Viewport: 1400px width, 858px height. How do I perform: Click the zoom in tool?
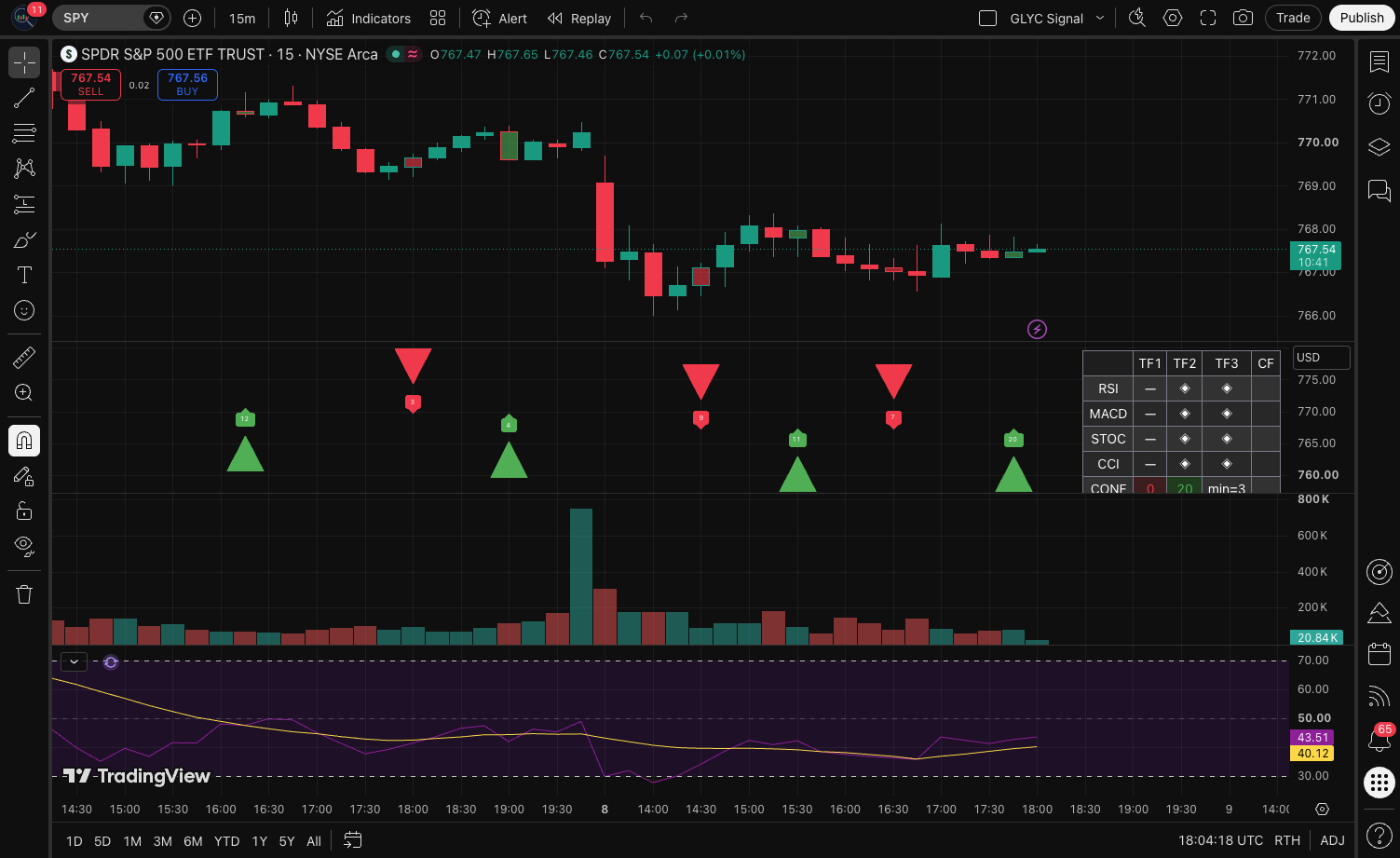pyautogui.click(x=24, y=392)
